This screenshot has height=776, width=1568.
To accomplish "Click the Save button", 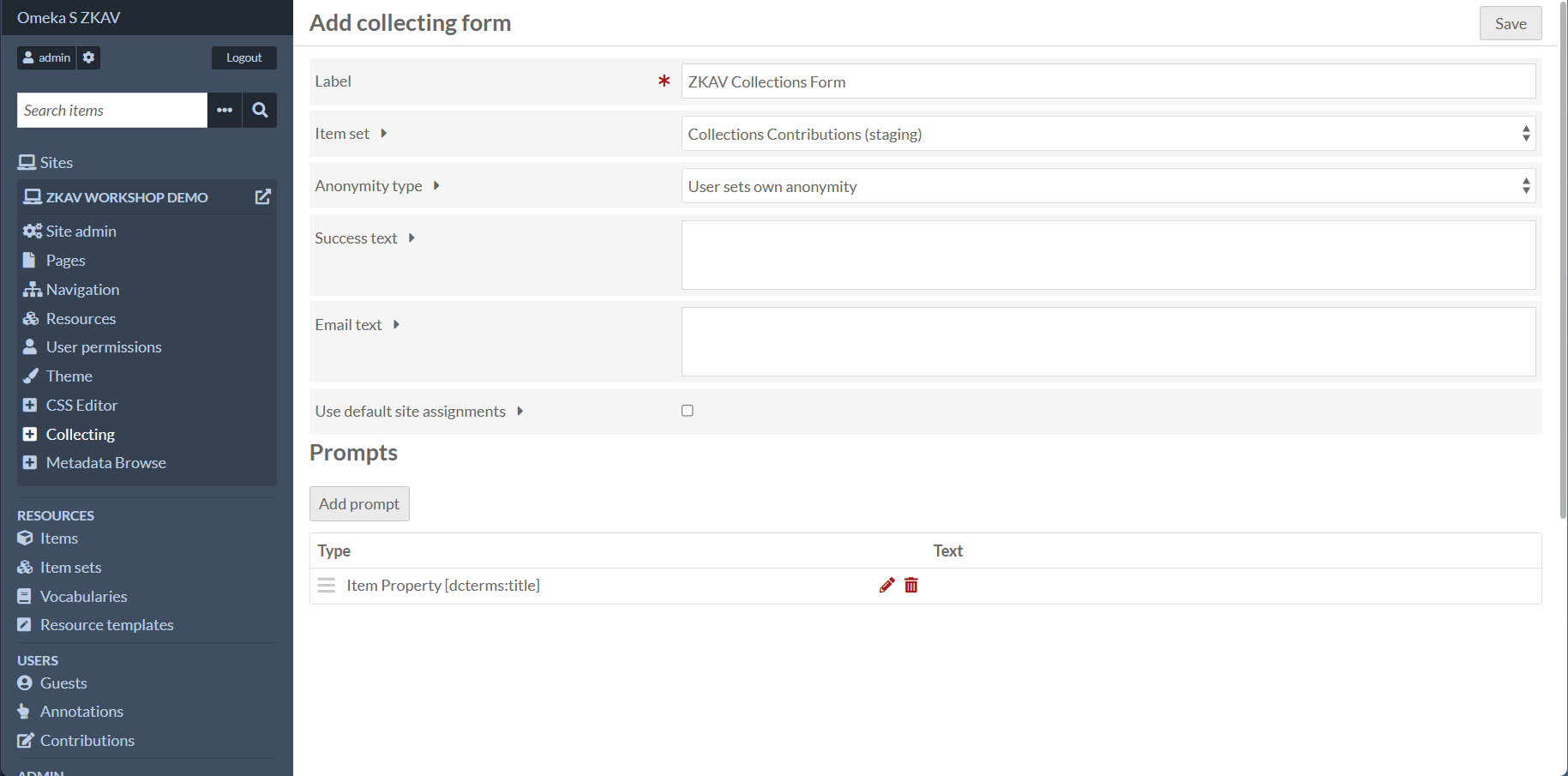I will pos(1511,23).
